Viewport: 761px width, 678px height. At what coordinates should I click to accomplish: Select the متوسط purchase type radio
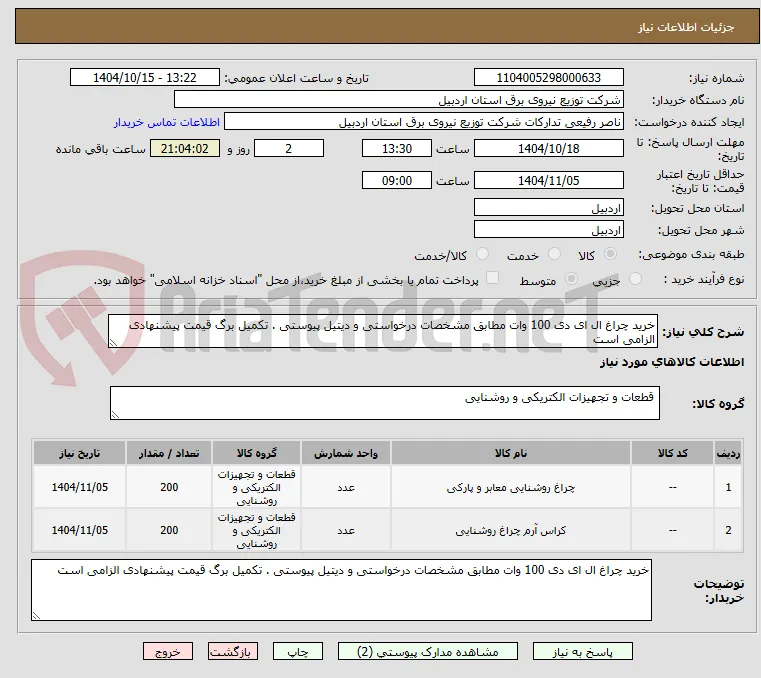tap(571, 279)
